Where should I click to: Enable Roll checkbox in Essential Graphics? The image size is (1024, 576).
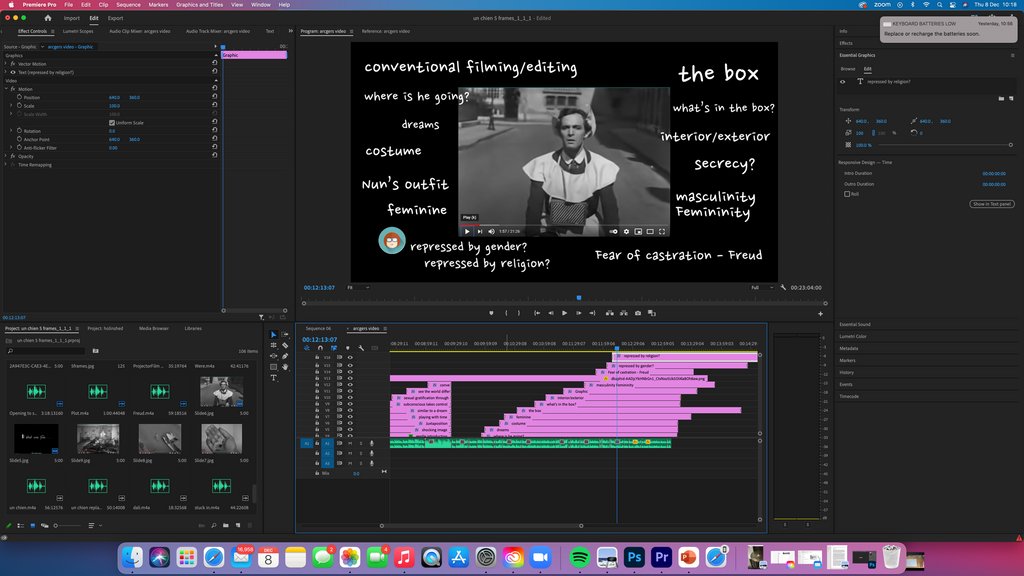847,194
